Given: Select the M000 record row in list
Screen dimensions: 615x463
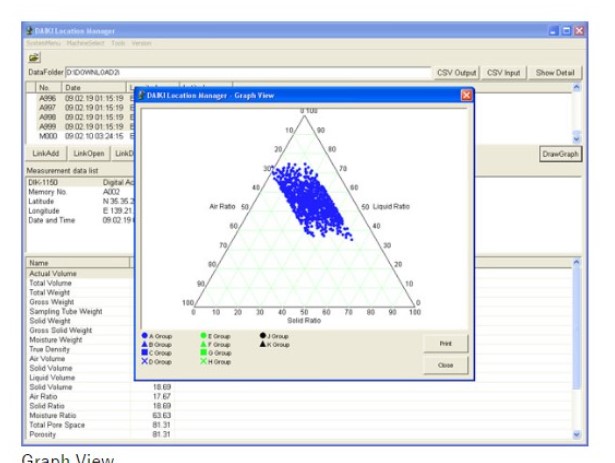Looking at the screenshot, I should coord(80,136).
